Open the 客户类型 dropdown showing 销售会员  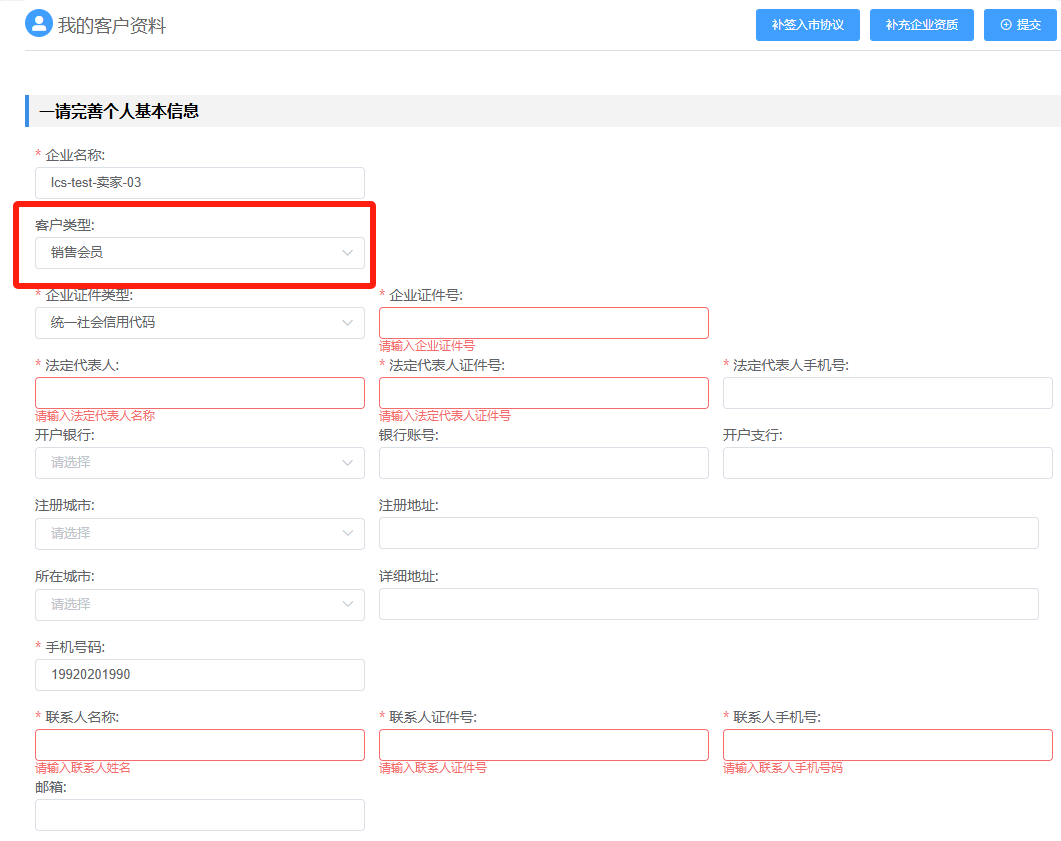(200, 253)
